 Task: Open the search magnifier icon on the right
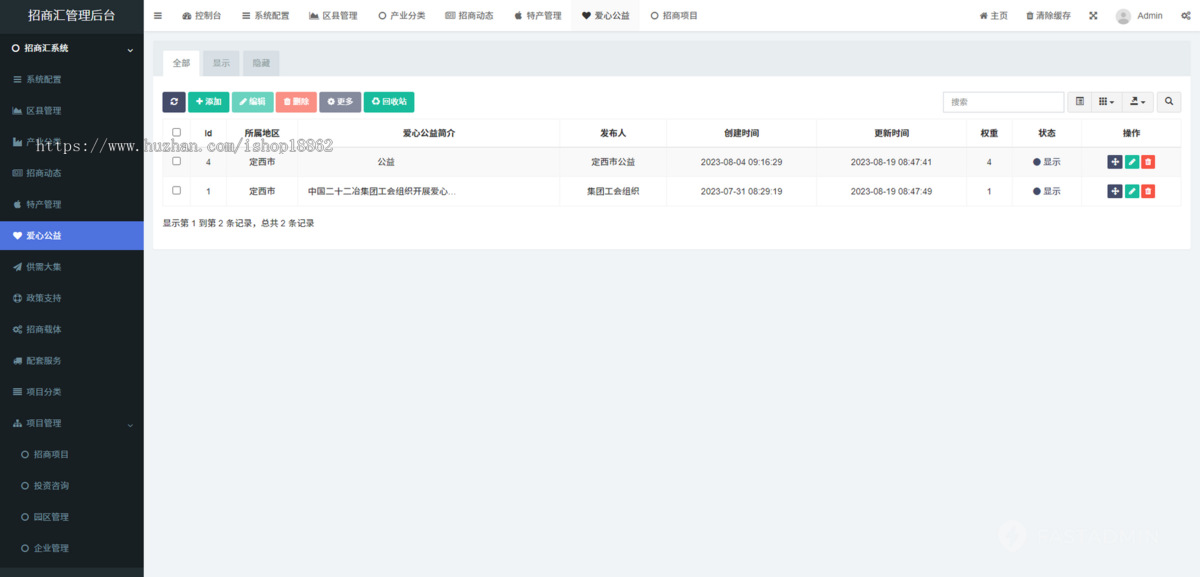1167,101
